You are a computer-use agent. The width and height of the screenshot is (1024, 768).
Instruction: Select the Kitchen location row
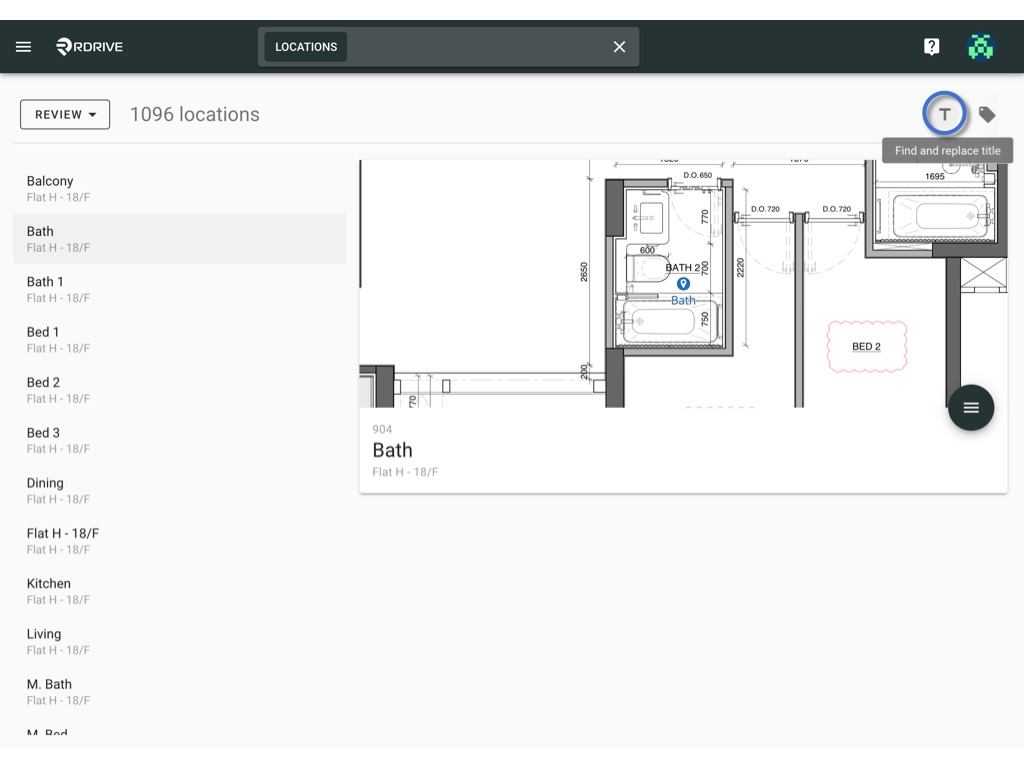tap(180, 591)
